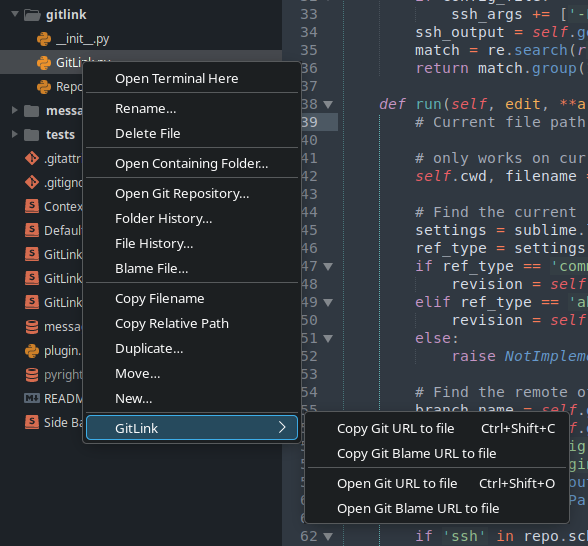Choose File History... entry
The image size is (588, 546).
pyautogui.click(x=192, y=244)
